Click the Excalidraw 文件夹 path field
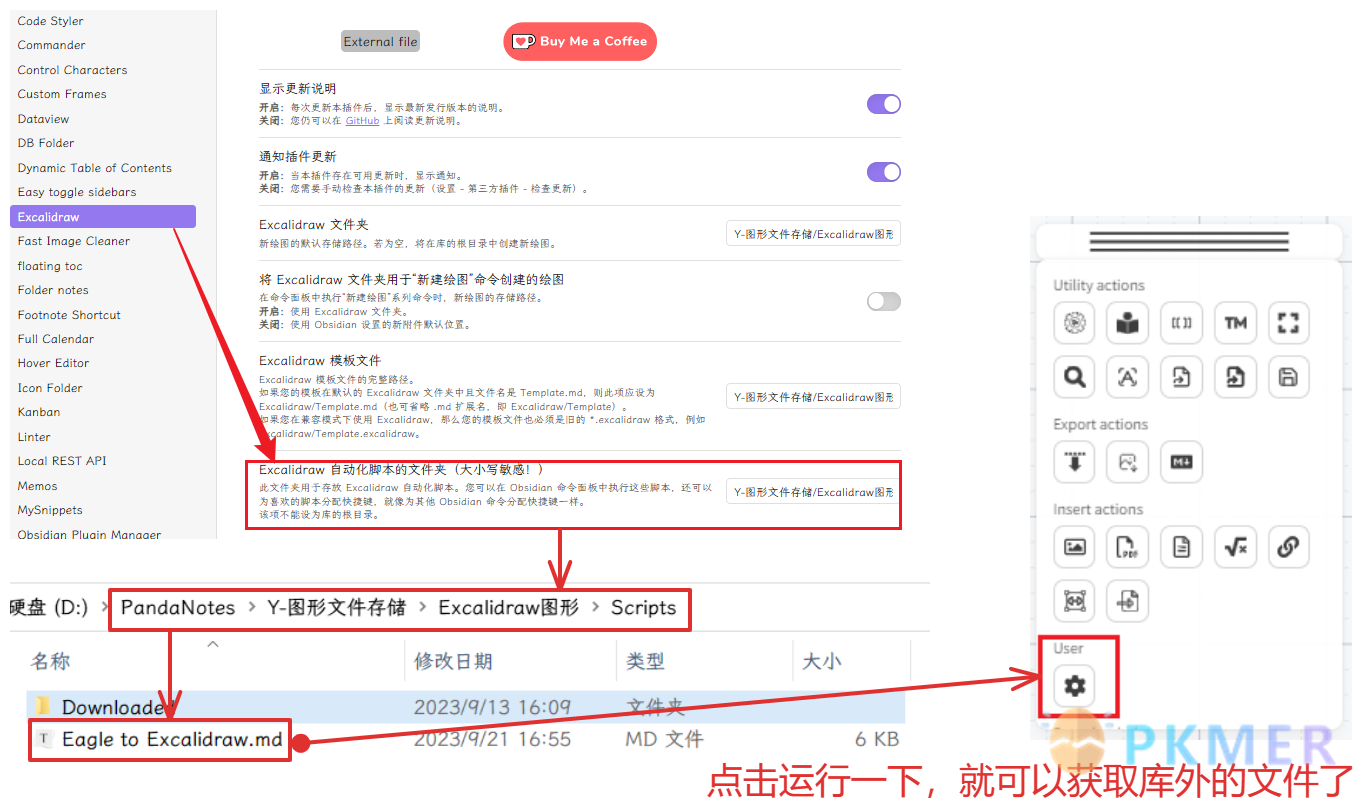This screenshot has height=811, width=1364. click(x=813, y=233)
